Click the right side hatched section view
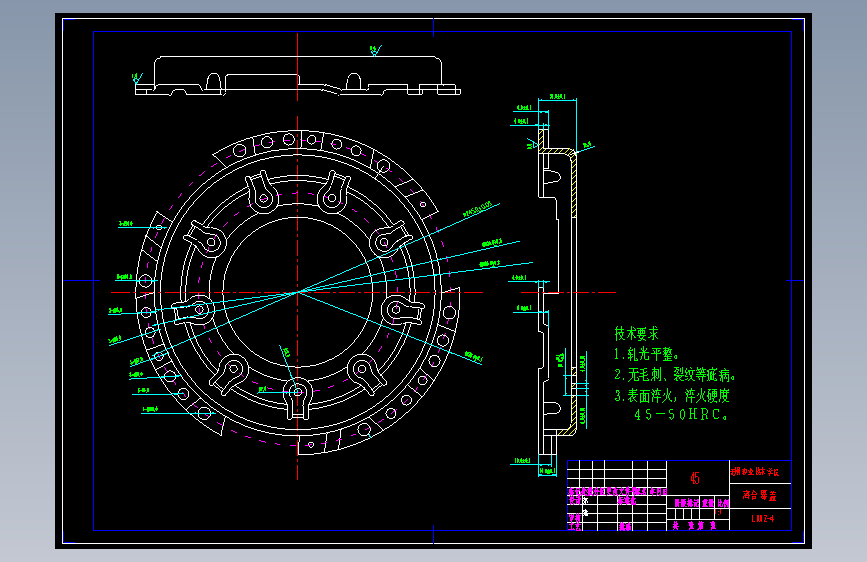The width and height of the screenshot is (867, 562). (557, 293)
